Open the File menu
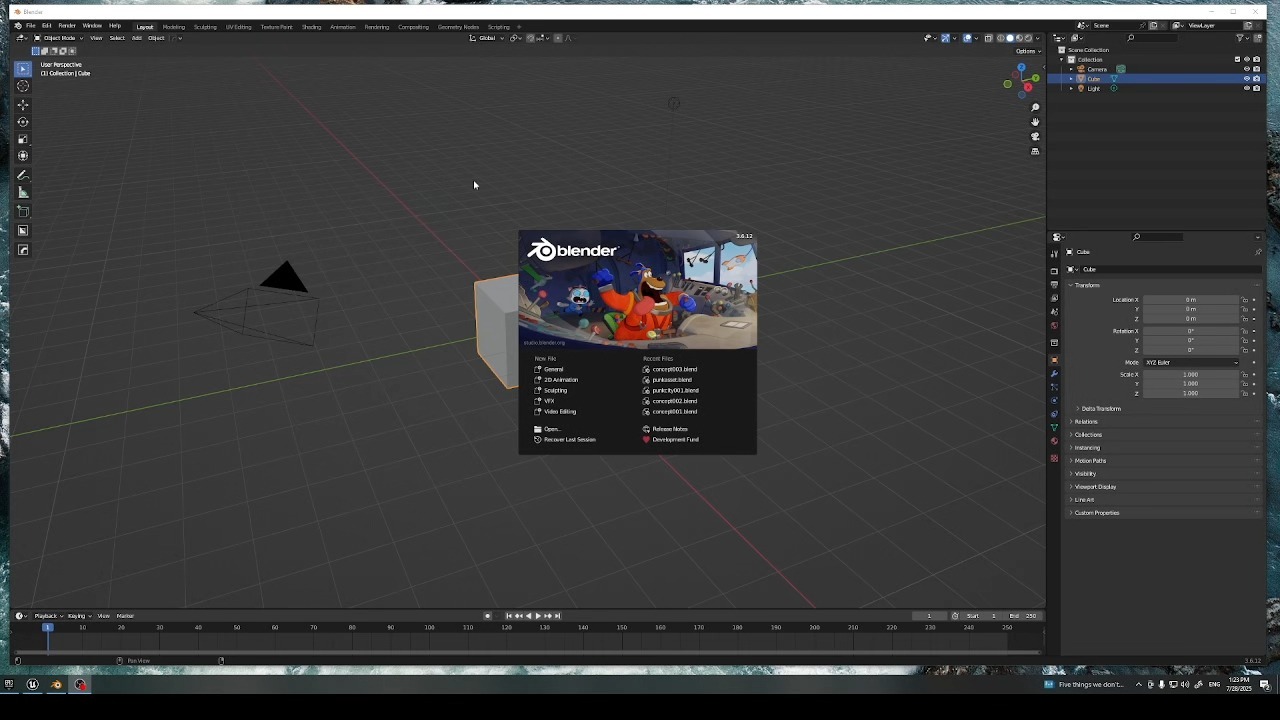Viewport: 1280px width, 720px height. 31,26
